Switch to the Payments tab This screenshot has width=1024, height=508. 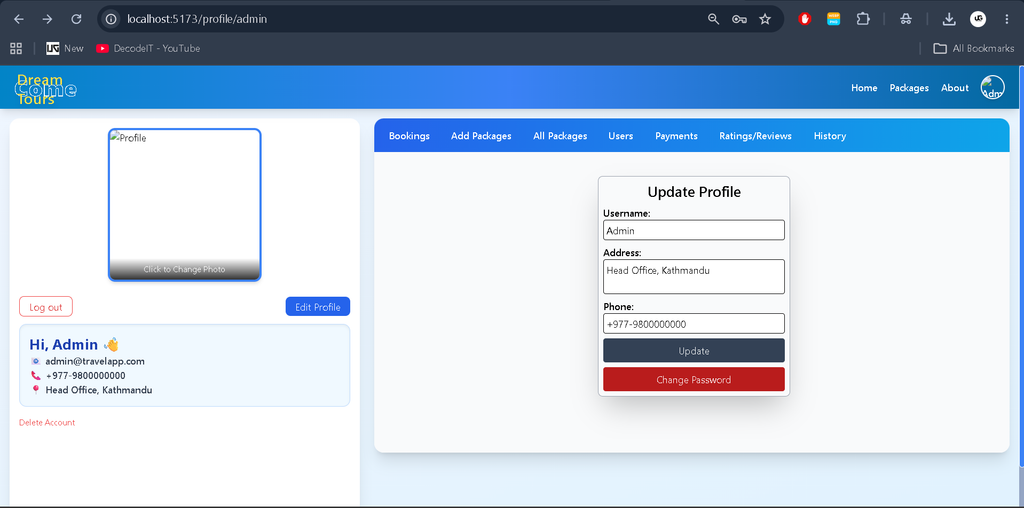[x=677, y=136]
